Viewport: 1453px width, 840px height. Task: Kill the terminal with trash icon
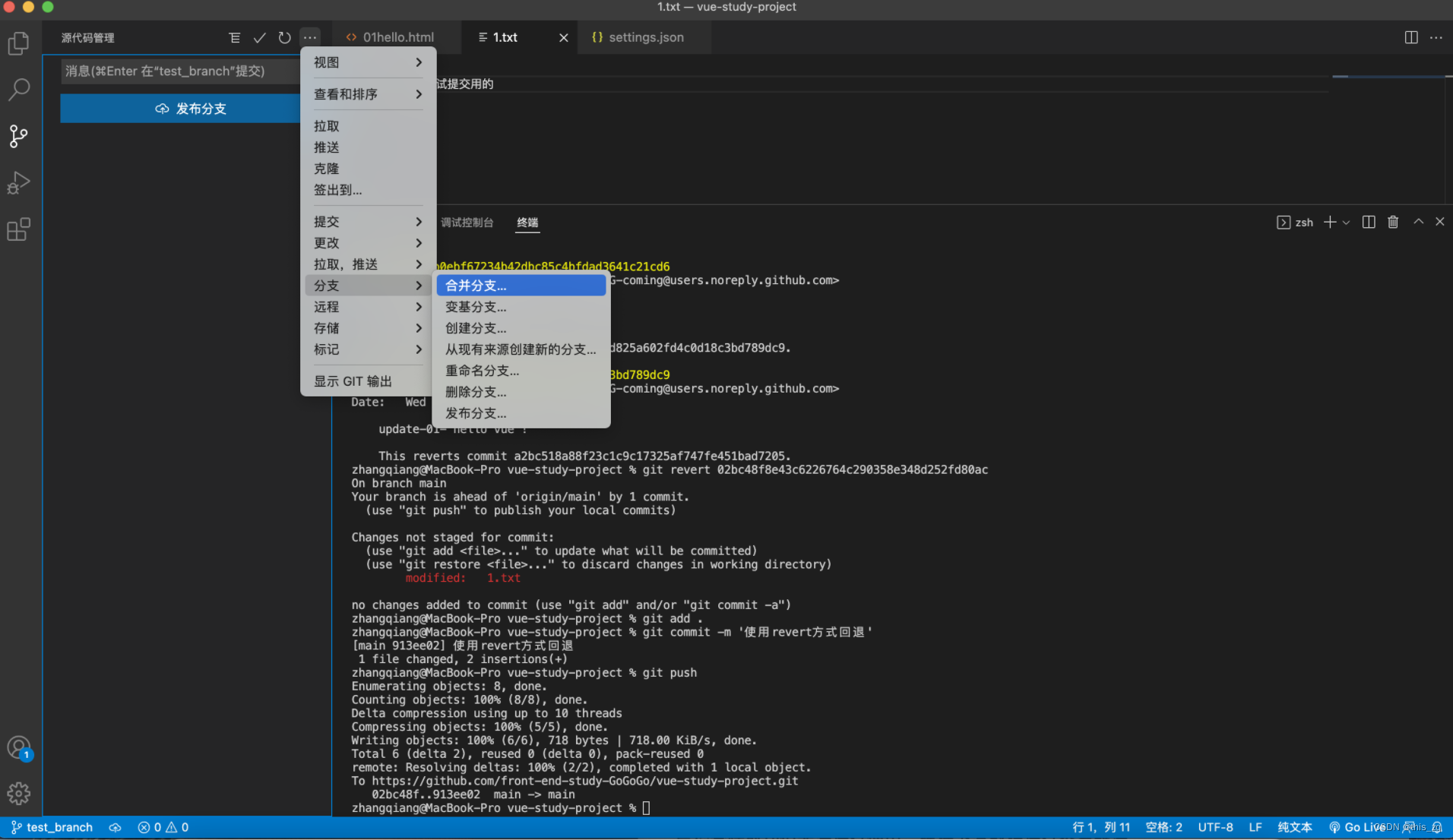(1393, 222)
